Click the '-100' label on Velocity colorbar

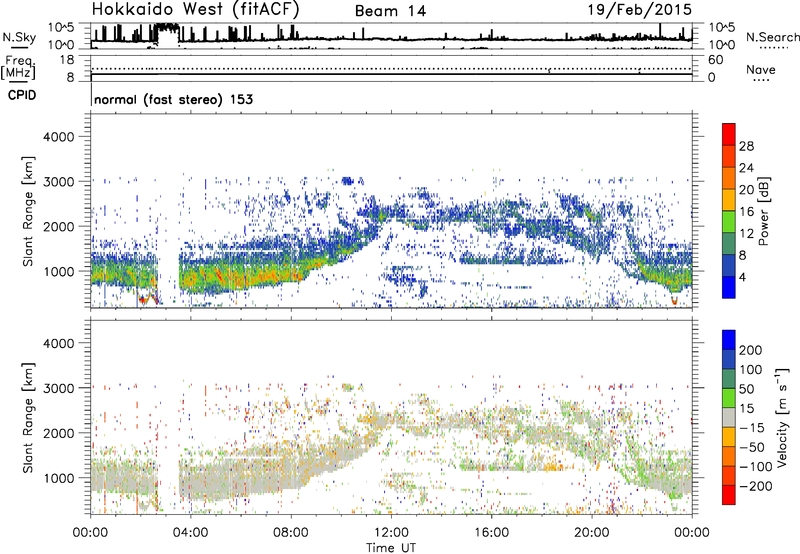coord(756,467)
